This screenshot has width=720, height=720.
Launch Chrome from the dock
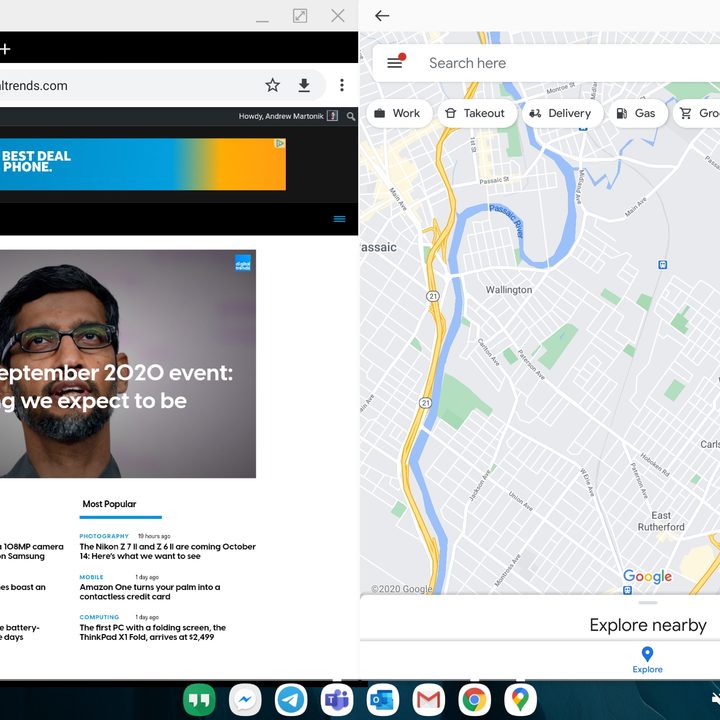[x=475, y=700]
